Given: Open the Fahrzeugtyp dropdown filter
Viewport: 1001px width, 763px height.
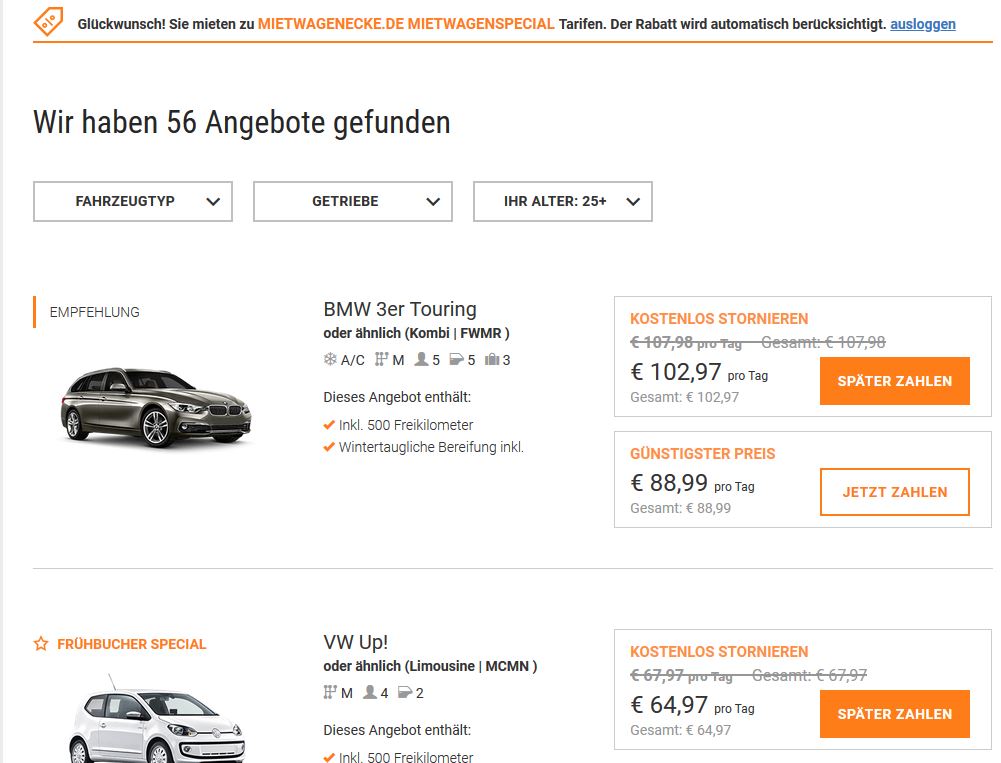Looking at the screenshot, I should click(133, 201).
